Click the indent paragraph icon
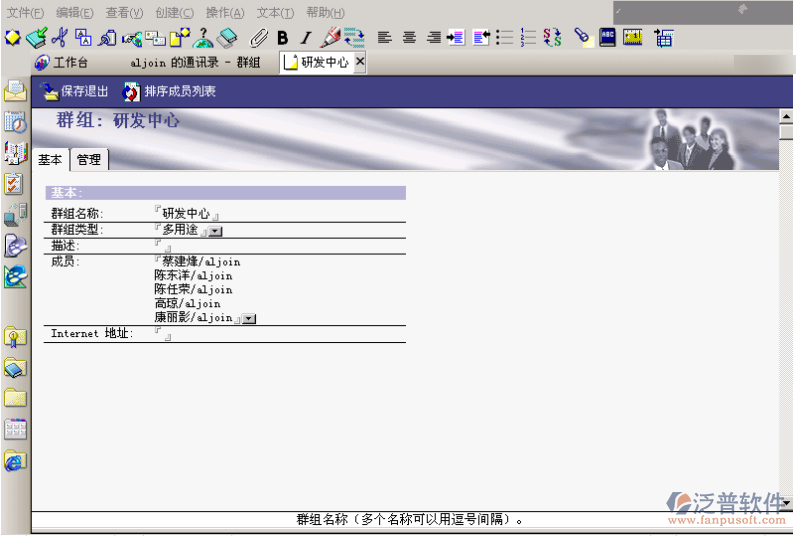796x536 pixels. [x=455, y=38]
